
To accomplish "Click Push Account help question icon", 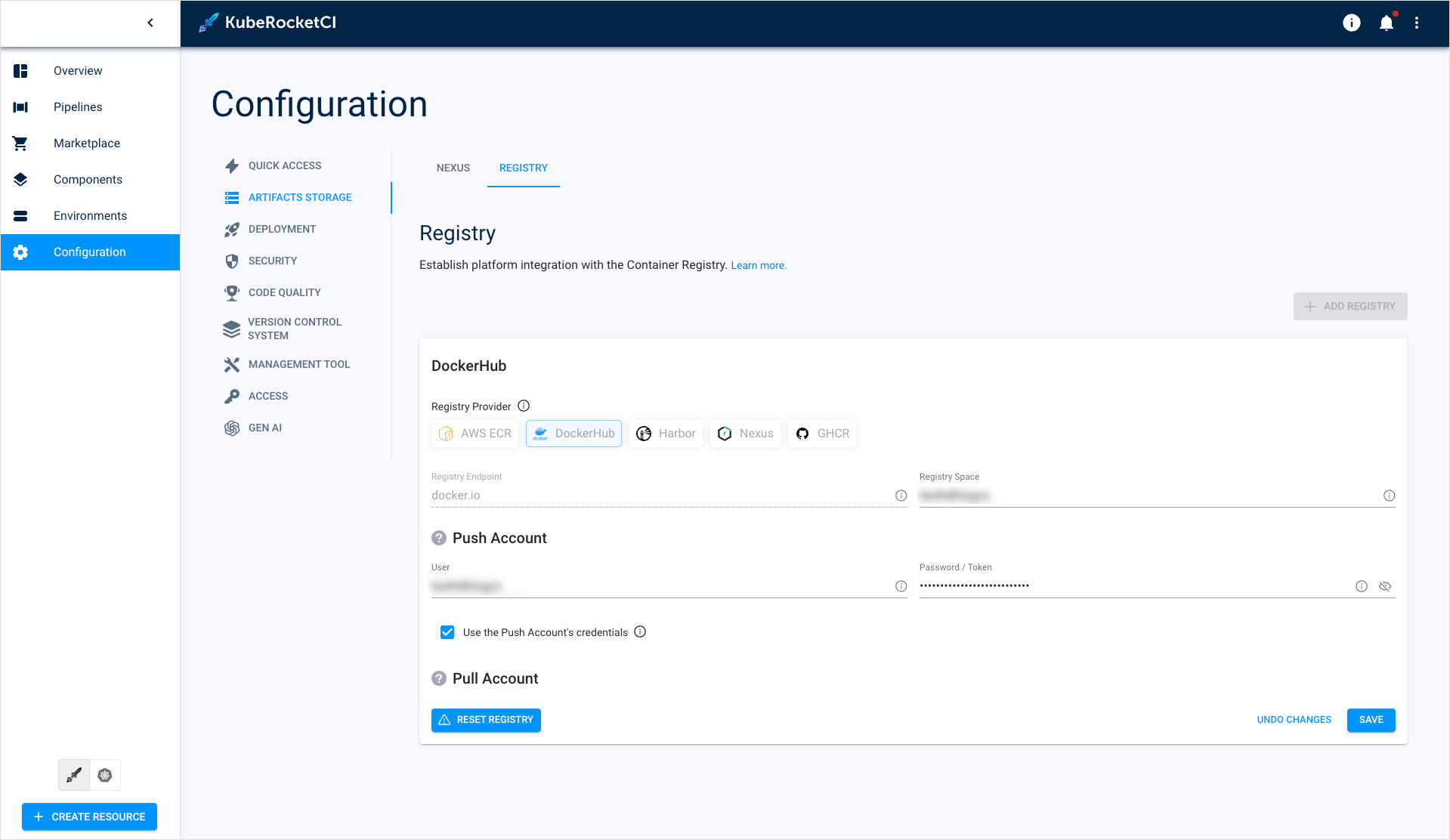I will [439, 538].
